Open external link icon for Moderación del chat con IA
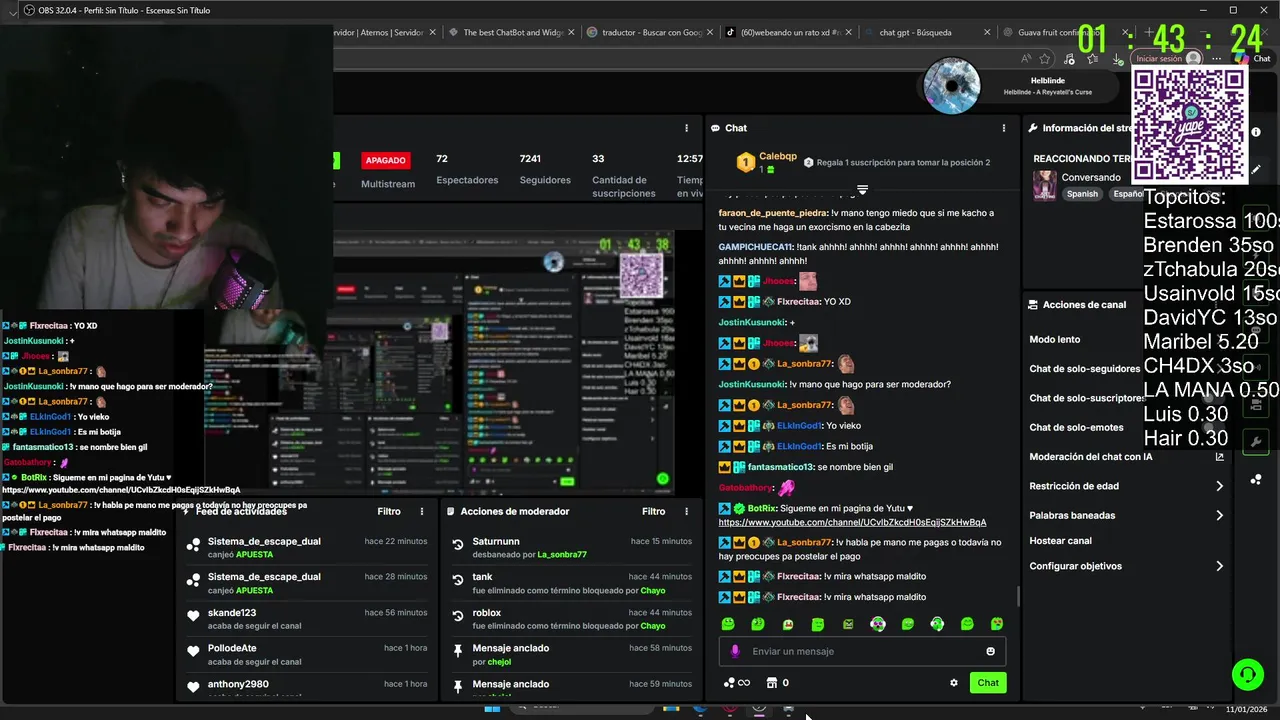Image resolution: width=1280 pixels, height=720 pixels. (x=1219, y=457)
